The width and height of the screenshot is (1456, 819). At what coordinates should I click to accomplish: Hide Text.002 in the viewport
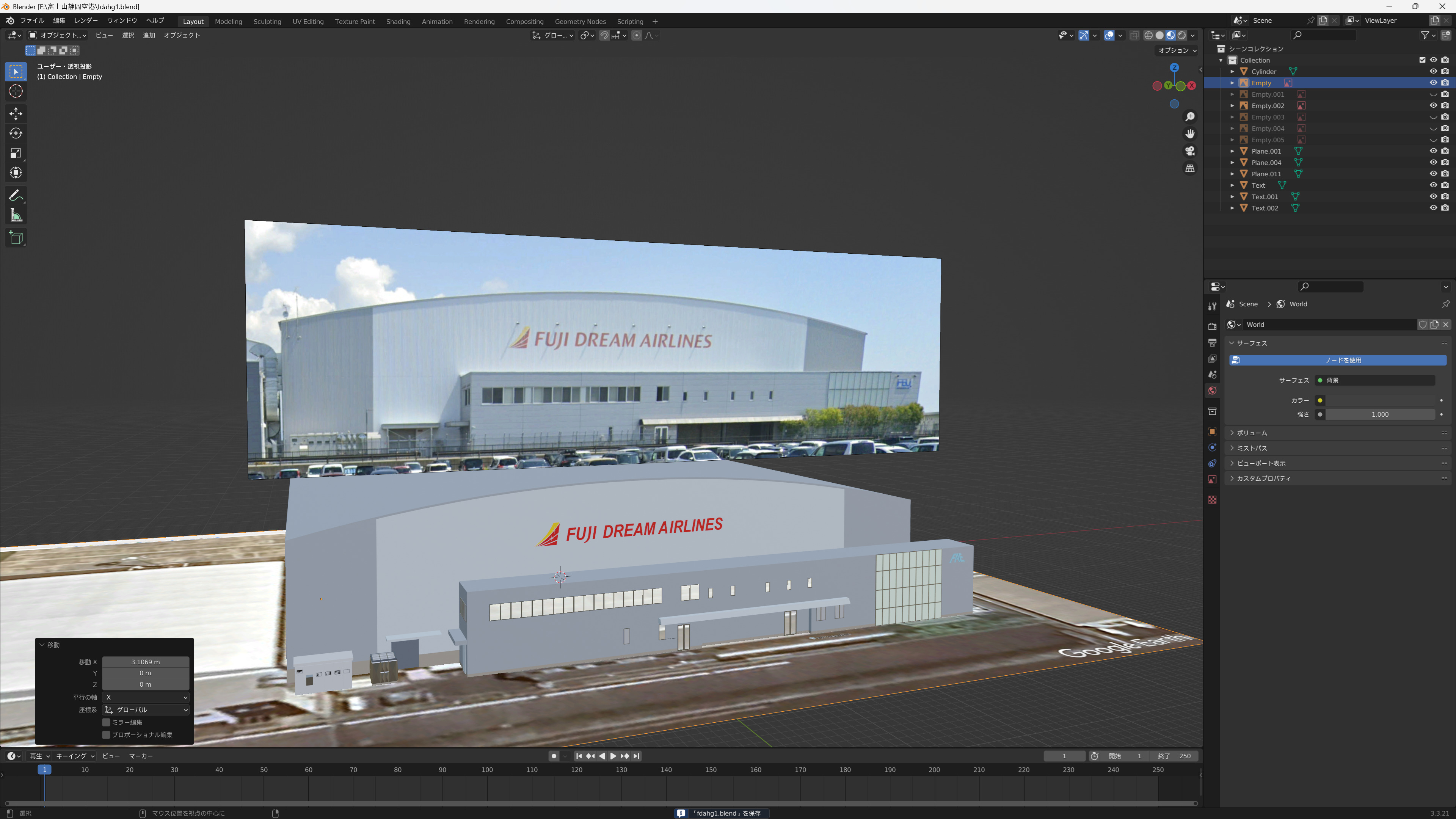[1433, 208]
